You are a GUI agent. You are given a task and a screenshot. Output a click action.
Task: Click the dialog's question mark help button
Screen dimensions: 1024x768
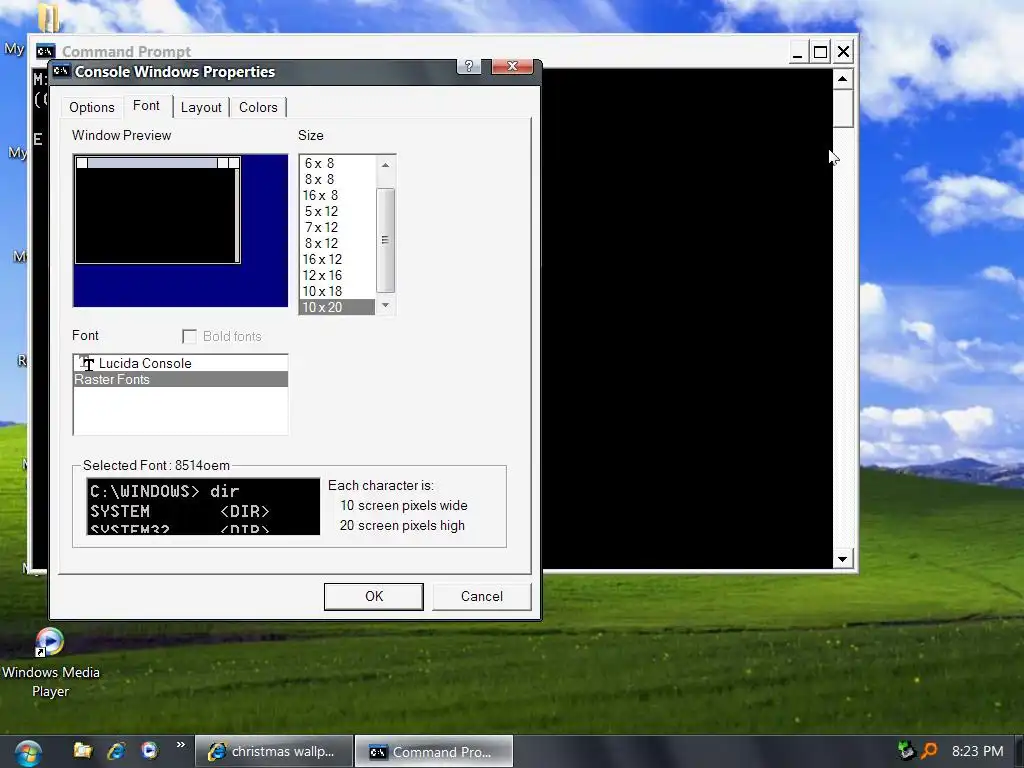click(x=469, y=66)
